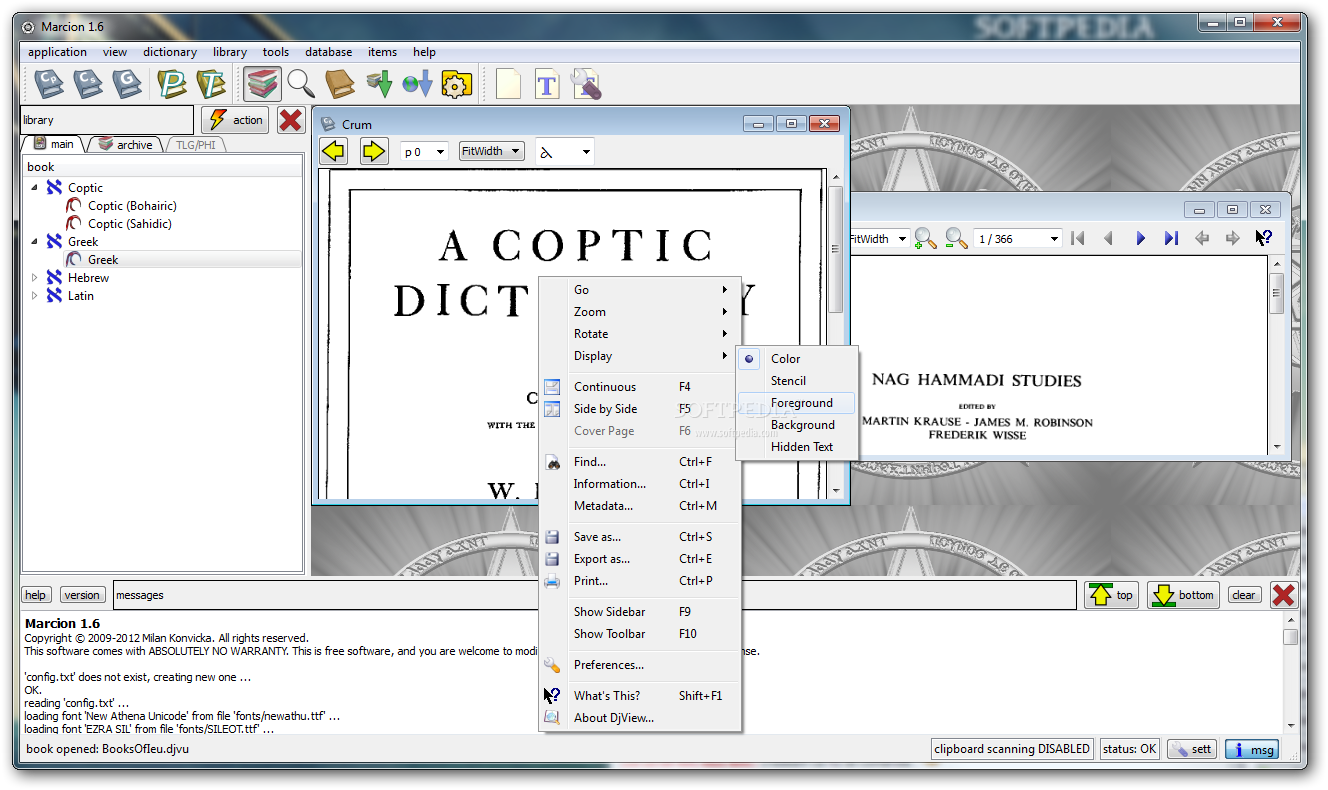
Task: Open the 1 / 366 page dropdown
Action: (x=1017, y=239)
